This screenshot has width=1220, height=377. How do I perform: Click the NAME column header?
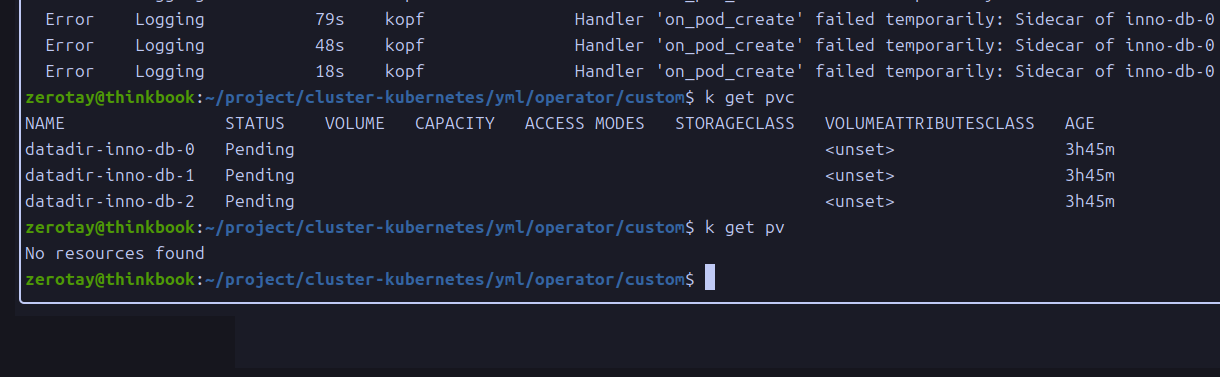[45, 123]
